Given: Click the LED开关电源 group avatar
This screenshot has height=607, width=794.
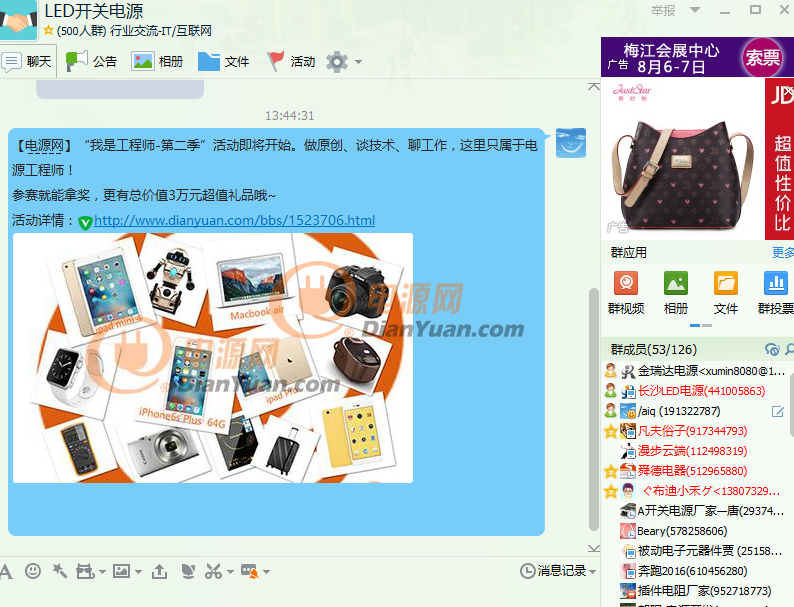Looking at the screenshot, I should [18, 19].
